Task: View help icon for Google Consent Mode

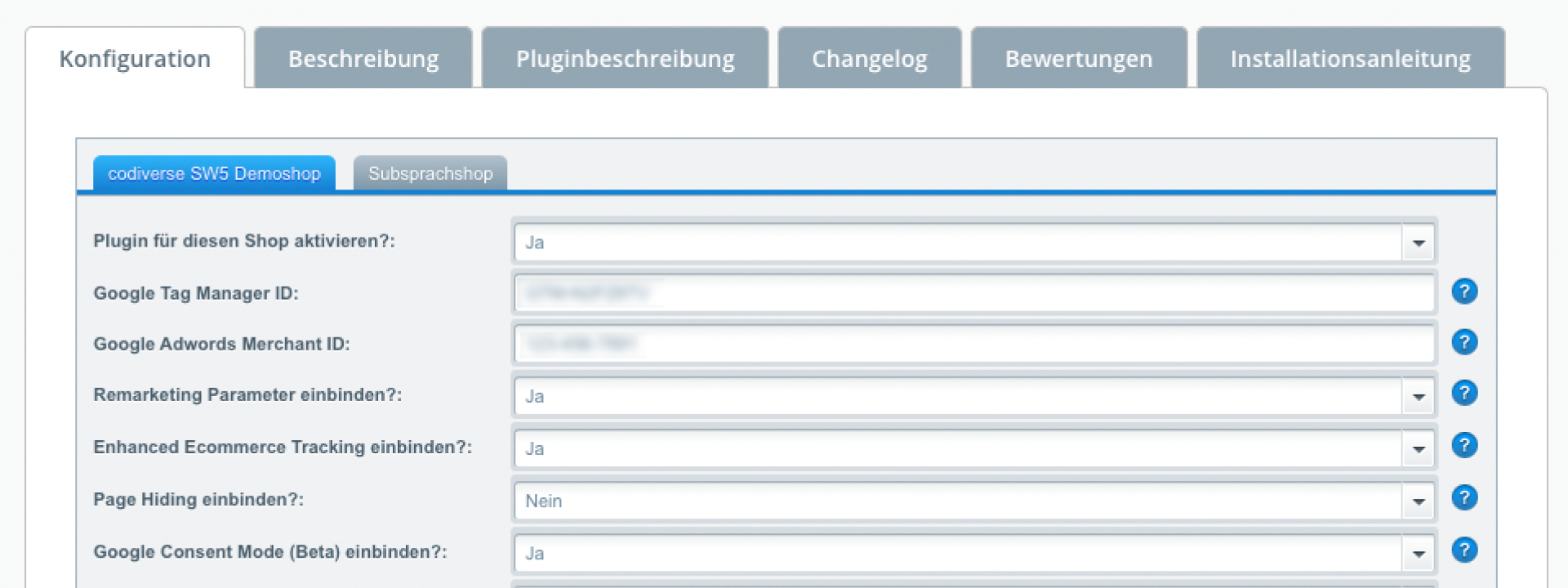Action: [x=1464, y=550]
